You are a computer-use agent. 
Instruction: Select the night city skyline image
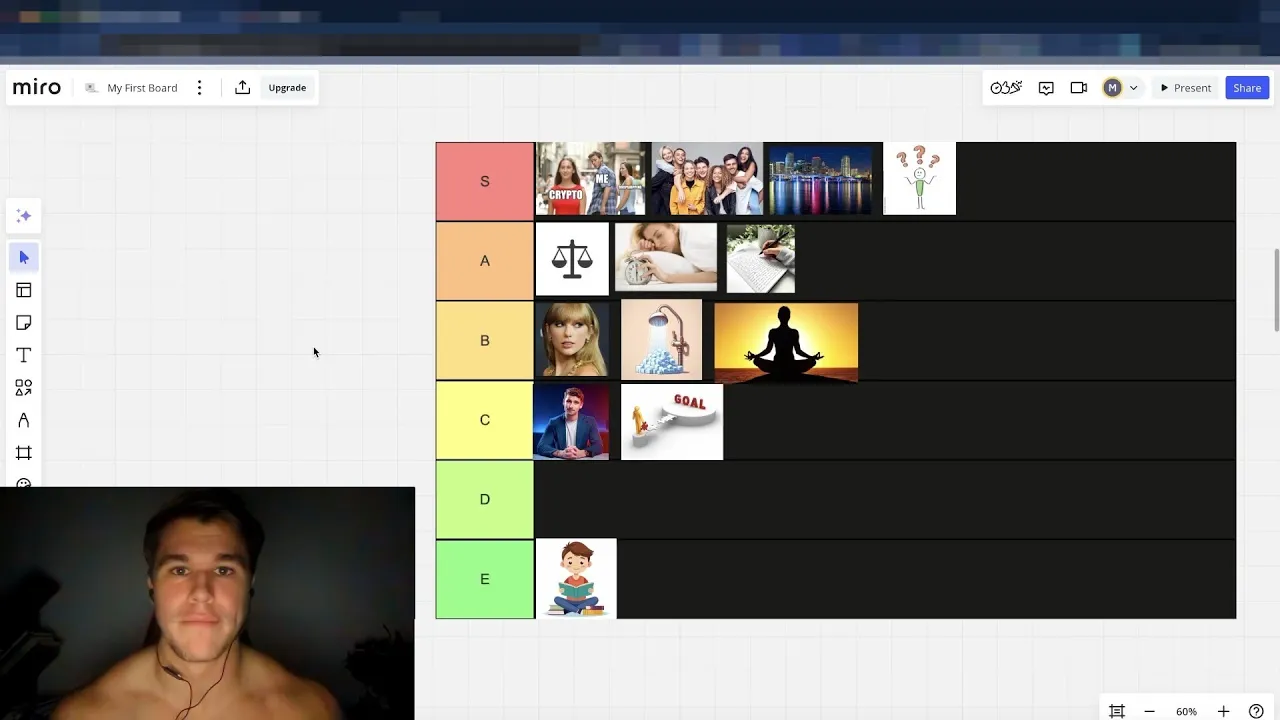point(820,179)
